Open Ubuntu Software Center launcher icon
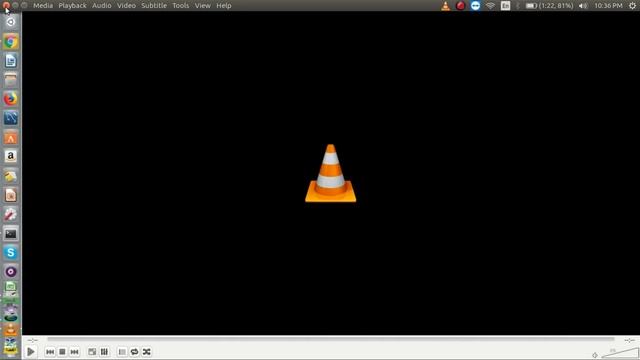640x360 pixels. (x=11, y=138)
